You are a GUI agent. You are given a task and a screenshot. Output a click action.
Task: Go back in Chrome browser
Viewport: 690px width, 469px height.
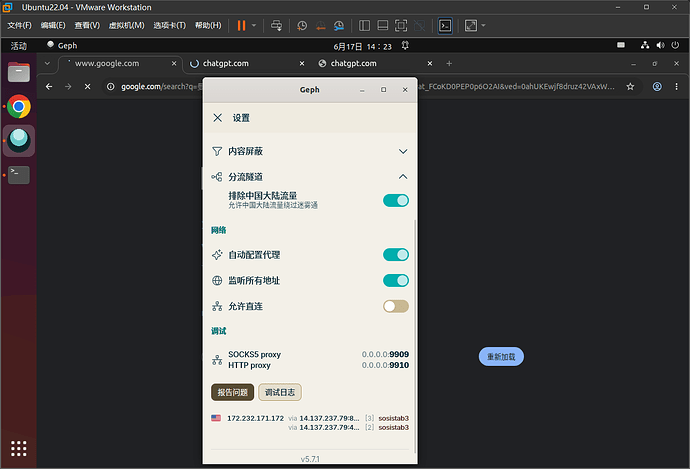[49, 87]
